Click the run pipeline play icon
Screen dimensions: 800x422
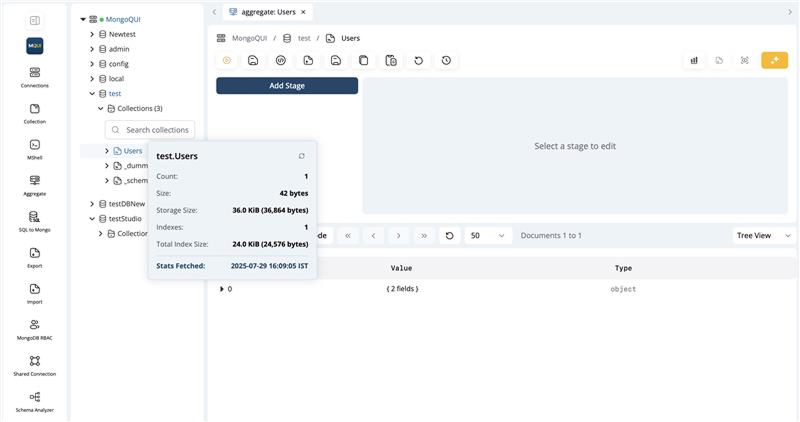coord(227,60)
